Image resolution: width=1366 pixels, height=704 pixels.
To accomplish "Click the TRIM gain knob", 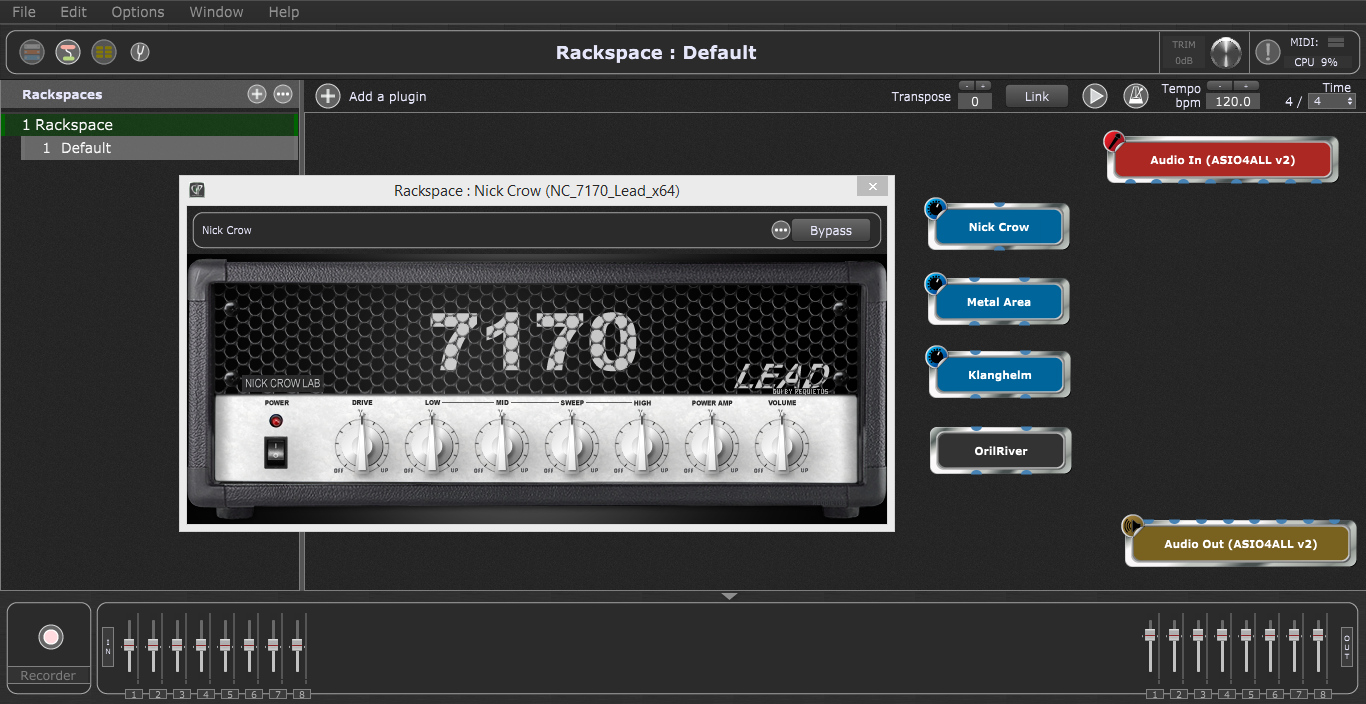I will [x=1226, y=52].
